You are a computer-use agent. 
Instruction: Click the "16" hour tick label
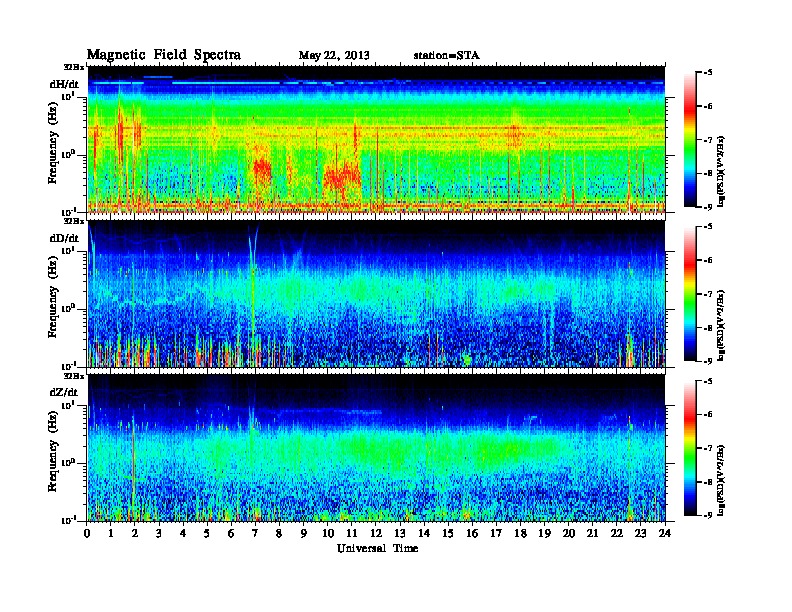click(472, 533)
